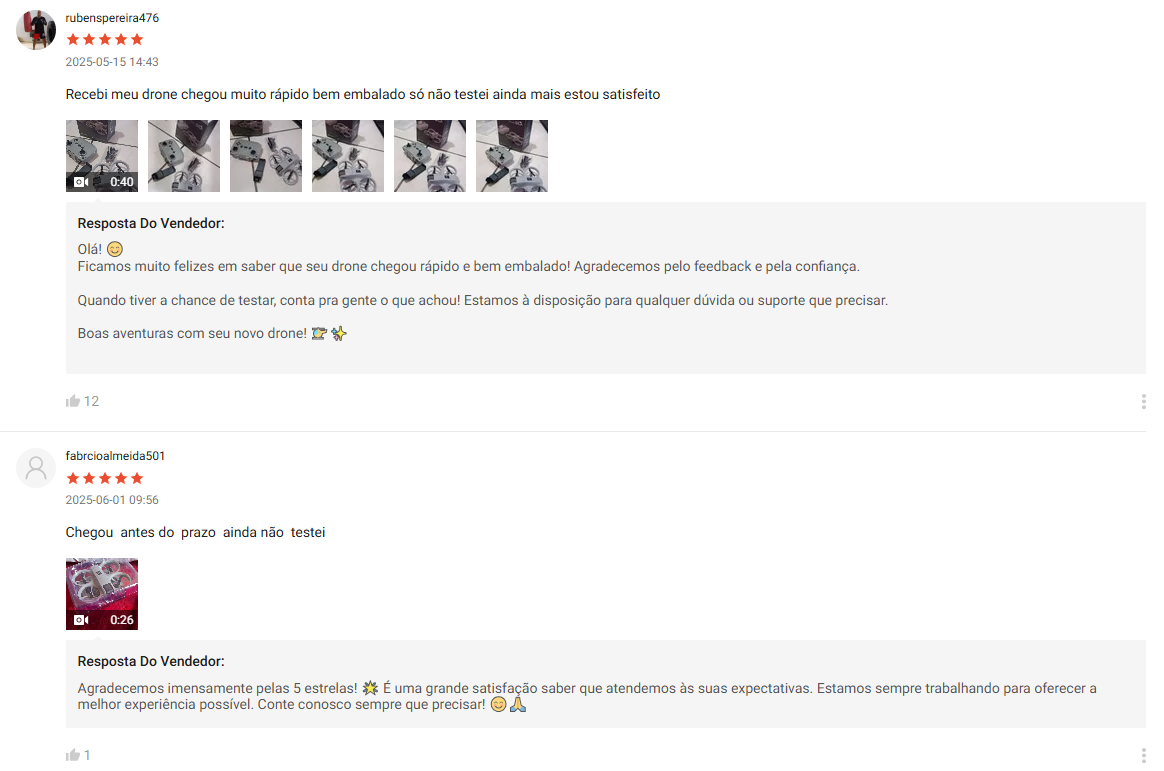Screen dimensions: 1164x771
Task: Open username rubenspereira476
Action: click(112, 18)
